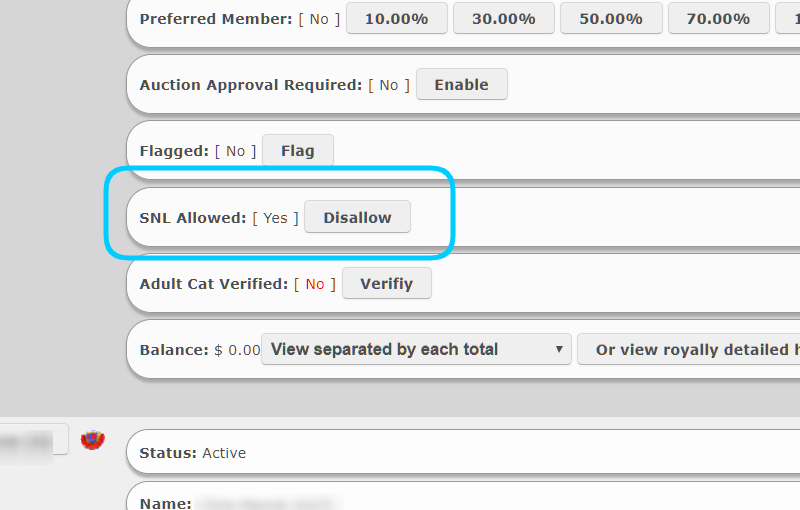The height and width of the screenshot is (510, 800).
Task: Enable Auction Approval Required
Action: (462, 84)
